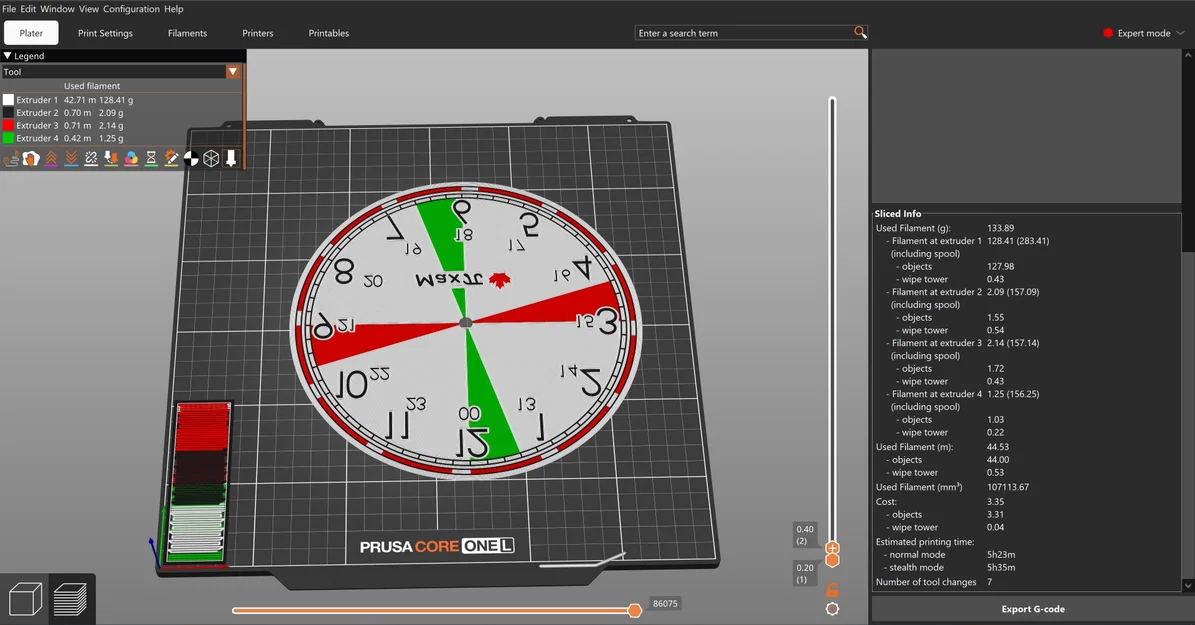This screenshot has height=625, width=1195.
Task: Click the deretractions down-arrows icon
Action: 71,159
